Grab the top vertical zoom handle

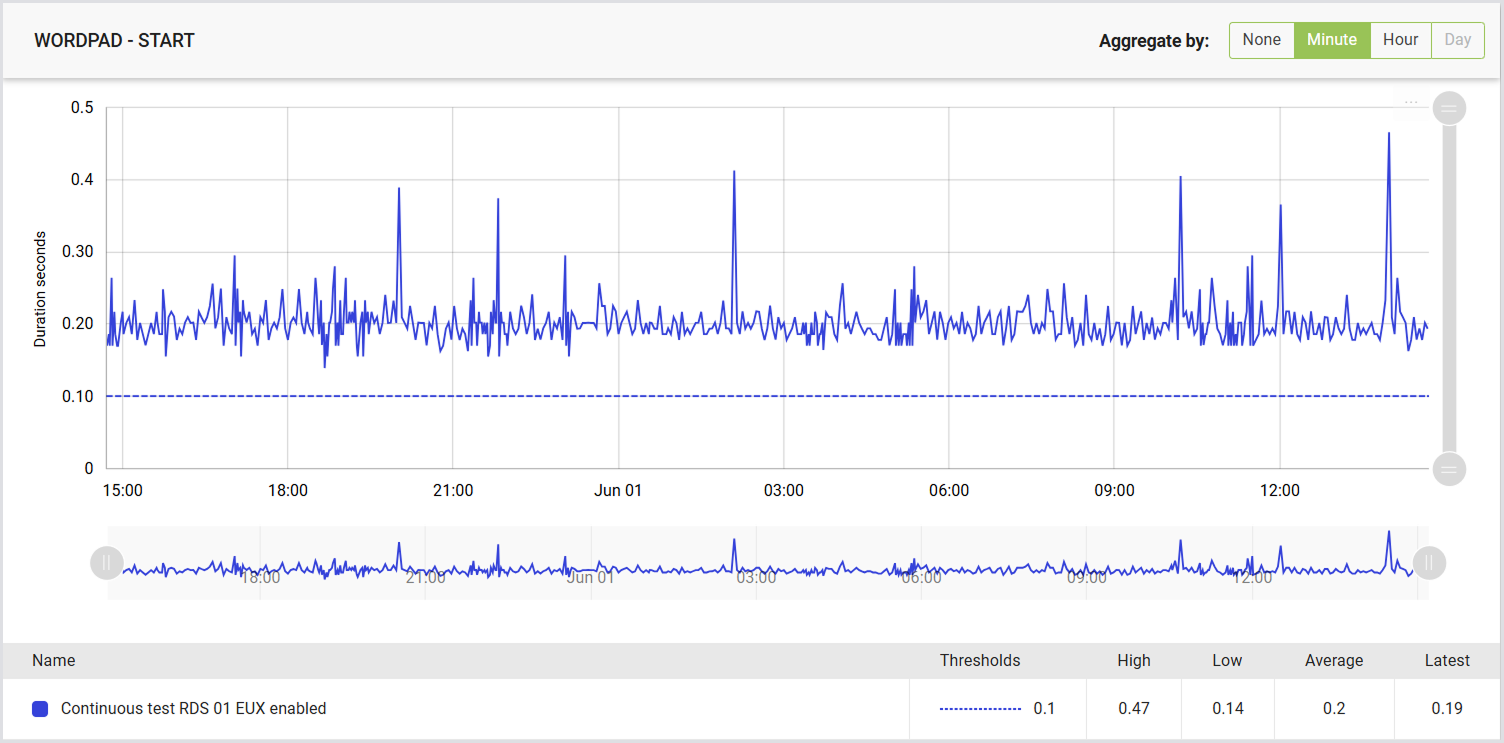[1449, 107]
